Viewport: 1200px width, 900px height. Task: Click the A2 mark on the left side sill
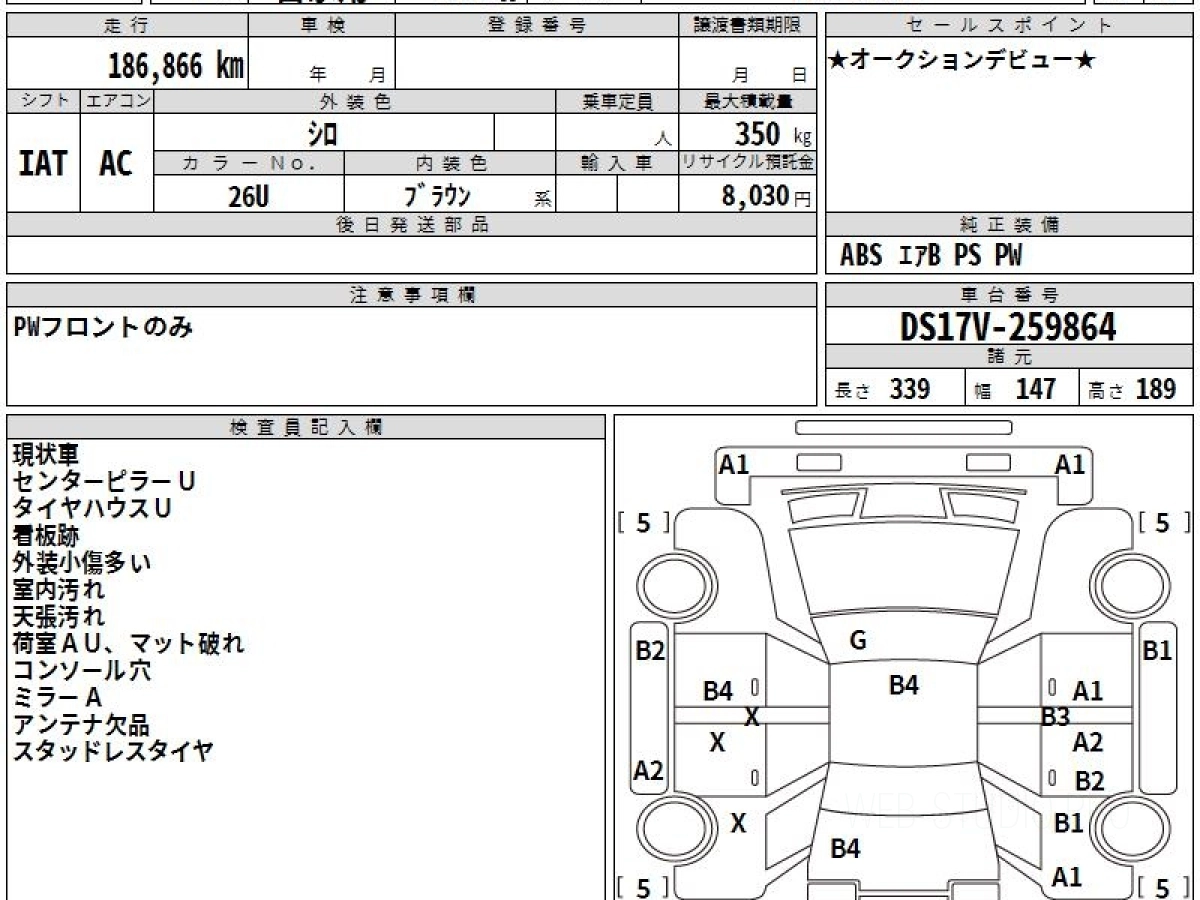point(650,771)
